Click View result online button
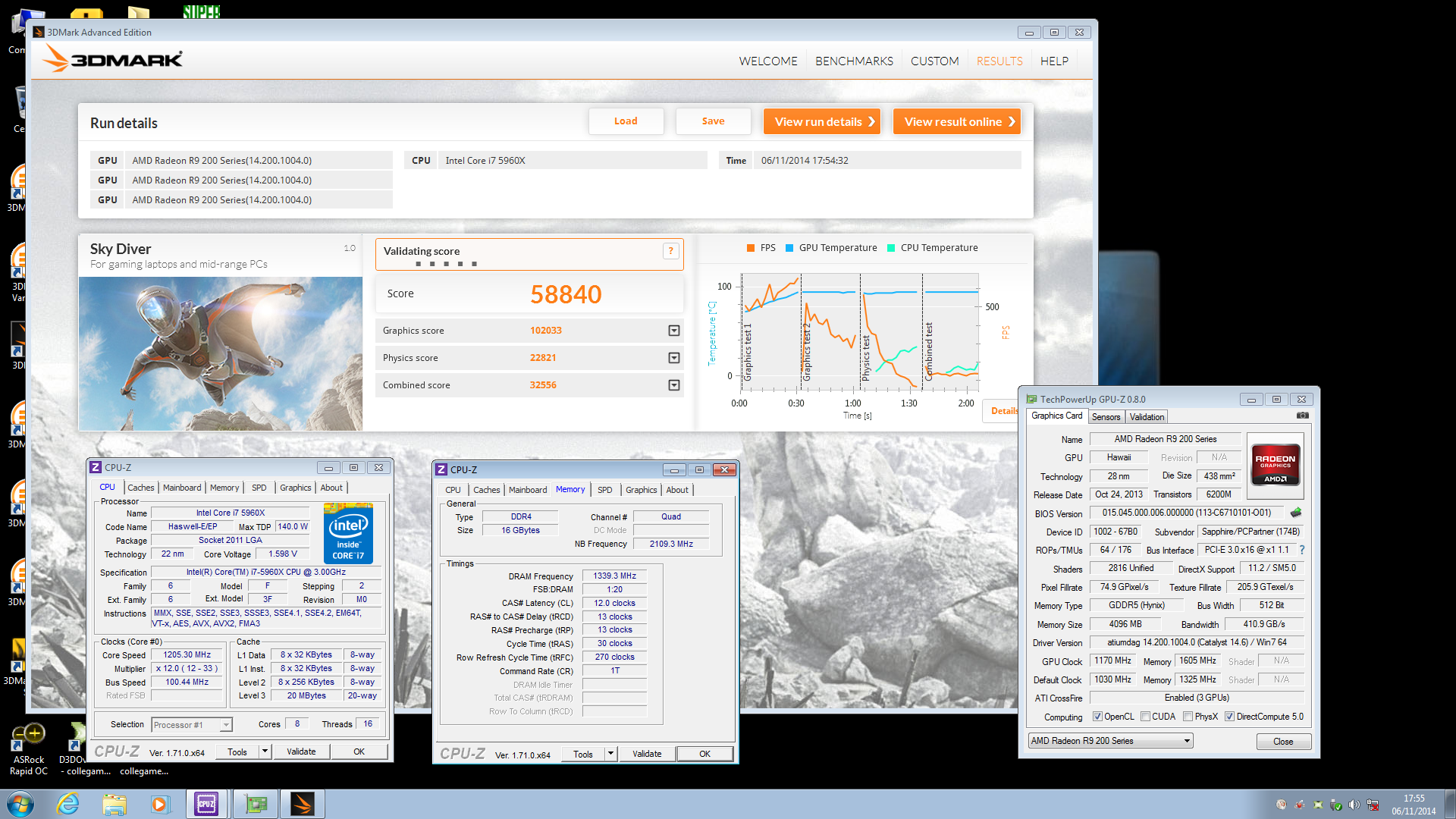This screenshot has width=1456, height=819. coord(956,121)
